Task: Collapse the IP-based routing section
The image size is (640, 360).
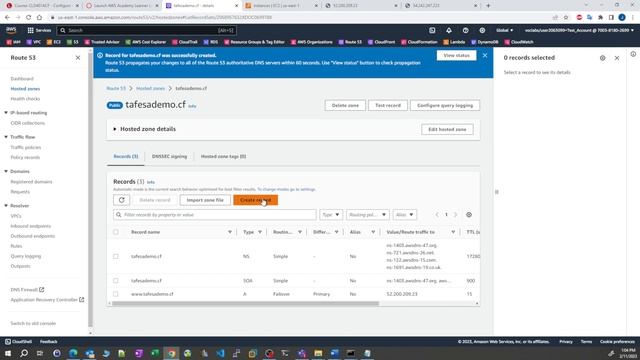Action: tap(6, 113)
